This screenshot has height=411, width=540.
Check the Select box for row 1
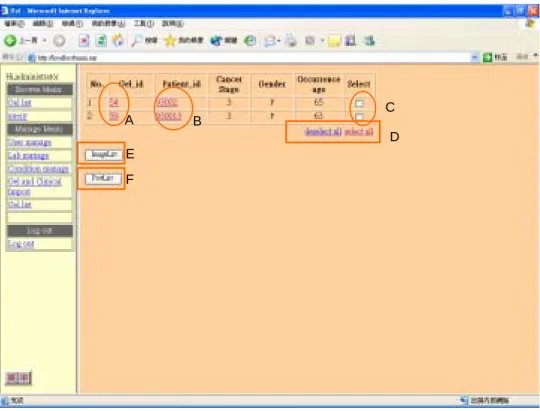pos(359,103)
